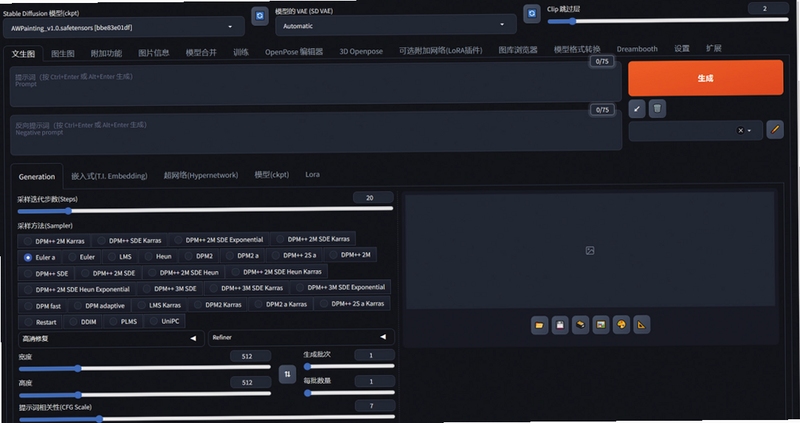800x423 pixels.
Task: Adjust the Clip 跳过层 slider
Action: (x=668, y=21)
